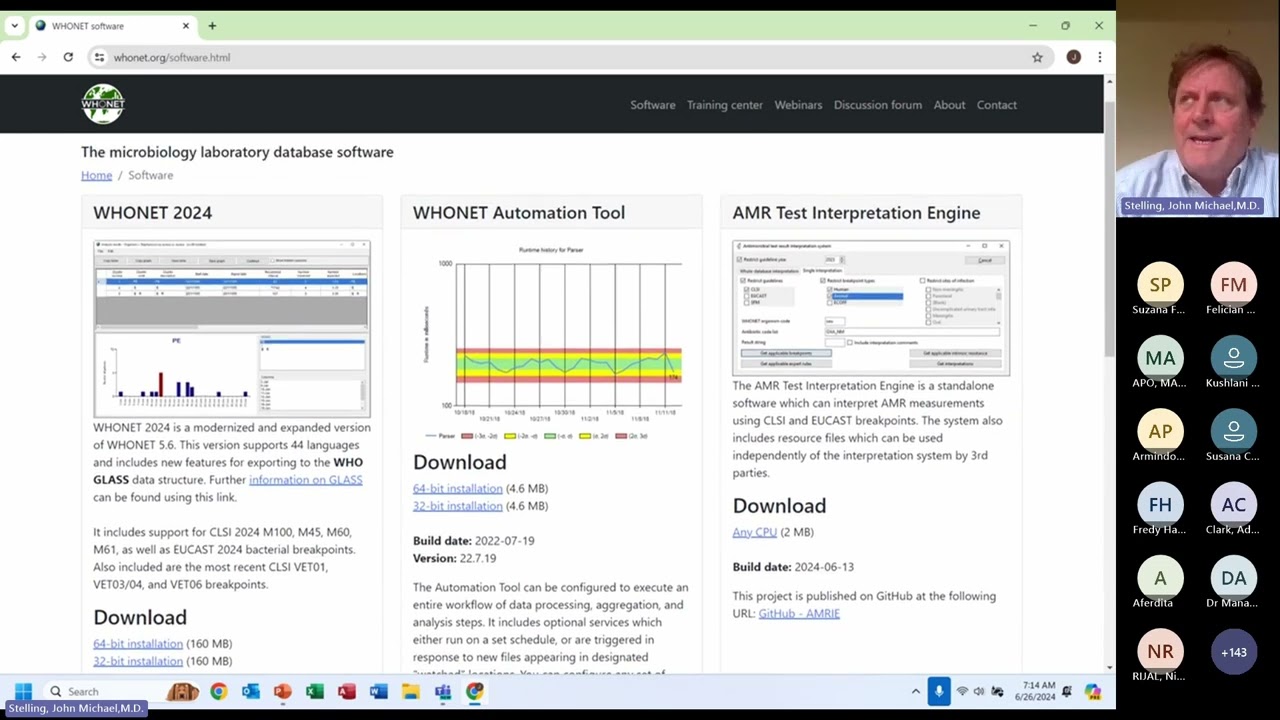Click John Michael Stelling's video tile

coord(1198,108)
